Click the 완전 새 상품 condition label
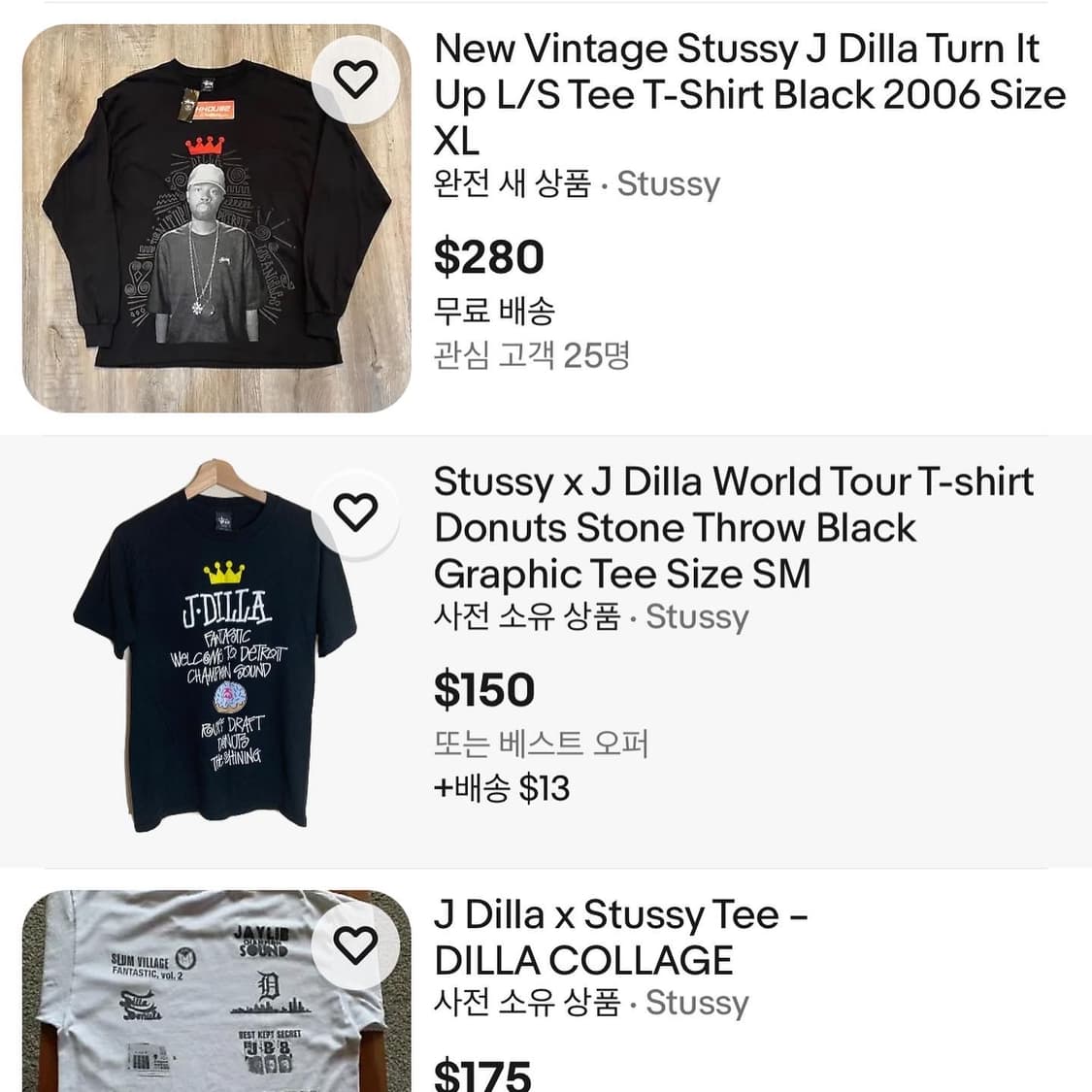This screenshot has height=1092, width=1092. coord(512,184)
